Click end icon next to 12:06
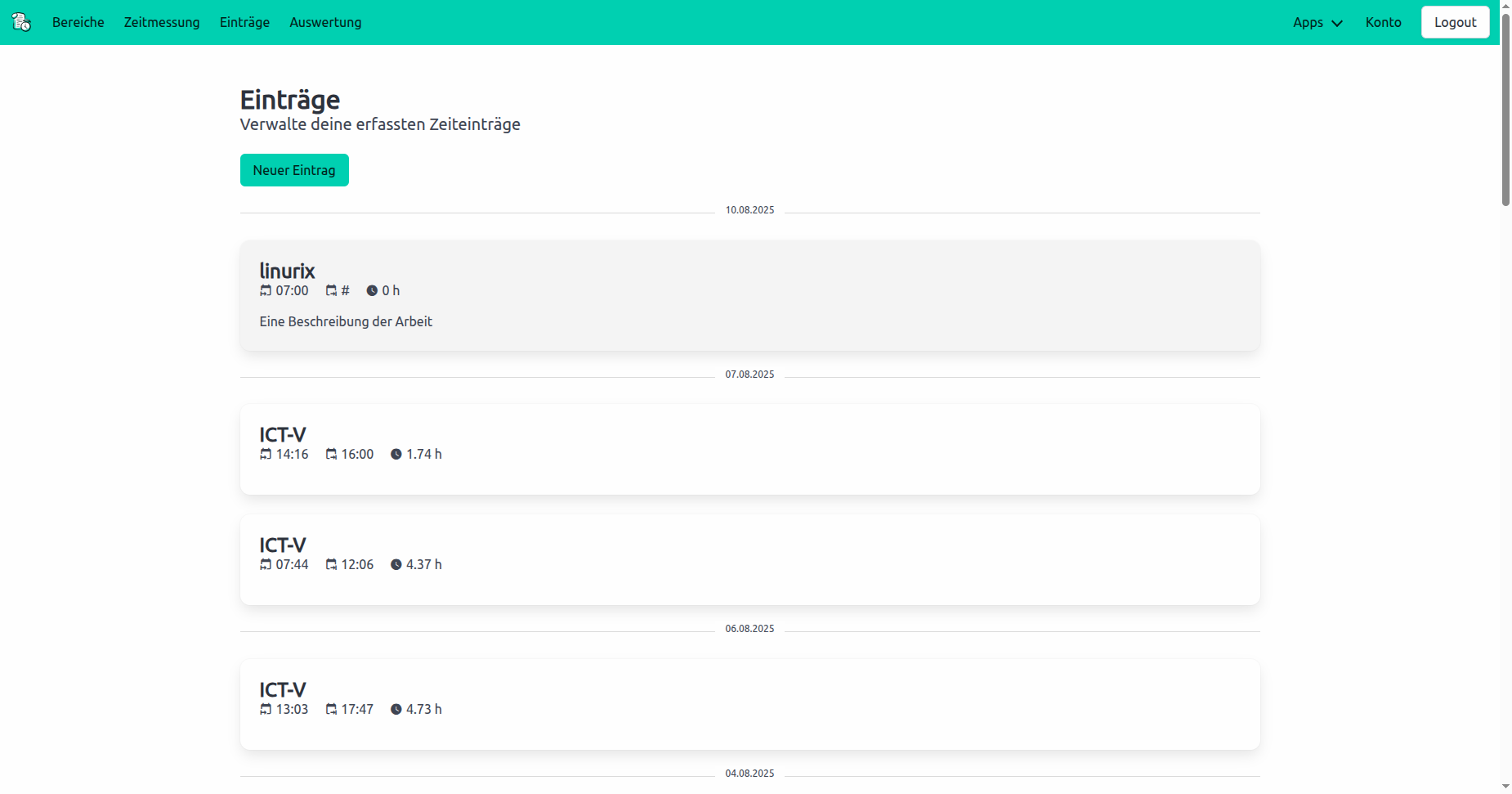Viewport: 1512px width, 794px height. tap(331, 564)
